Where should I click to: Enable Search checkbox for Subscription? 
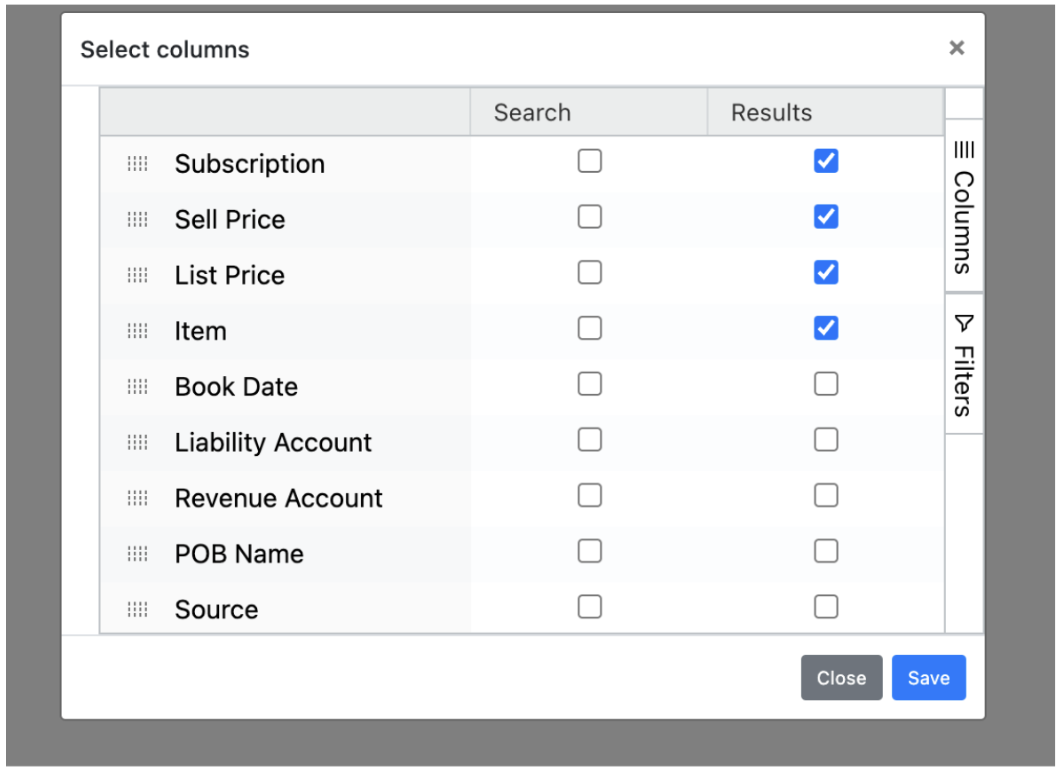(x=590, y=161)
